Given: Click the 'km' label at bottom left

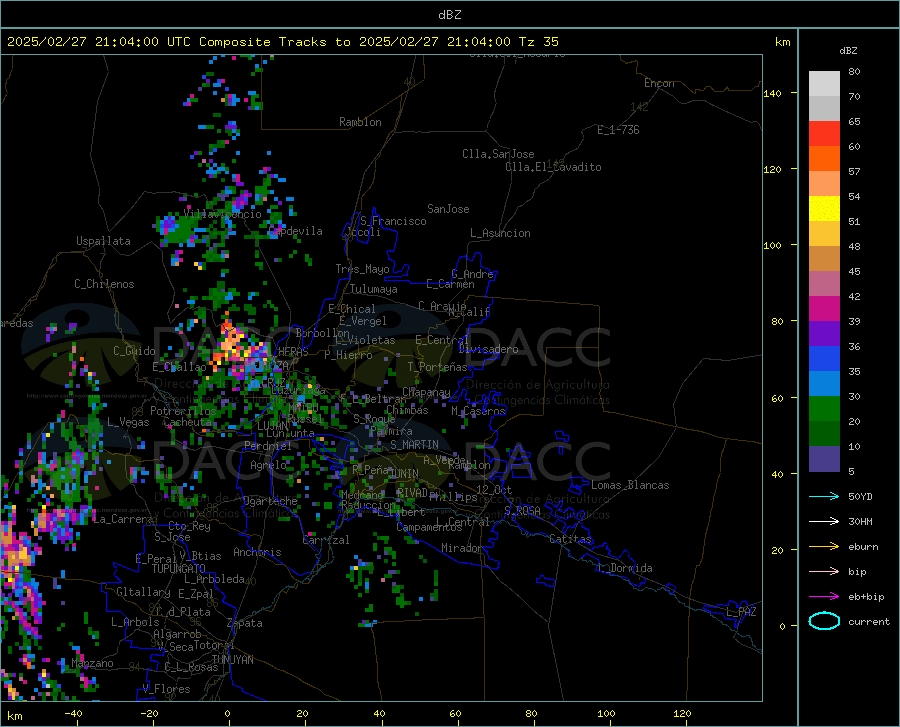Looking at the screenshot, I should [14, 716].
